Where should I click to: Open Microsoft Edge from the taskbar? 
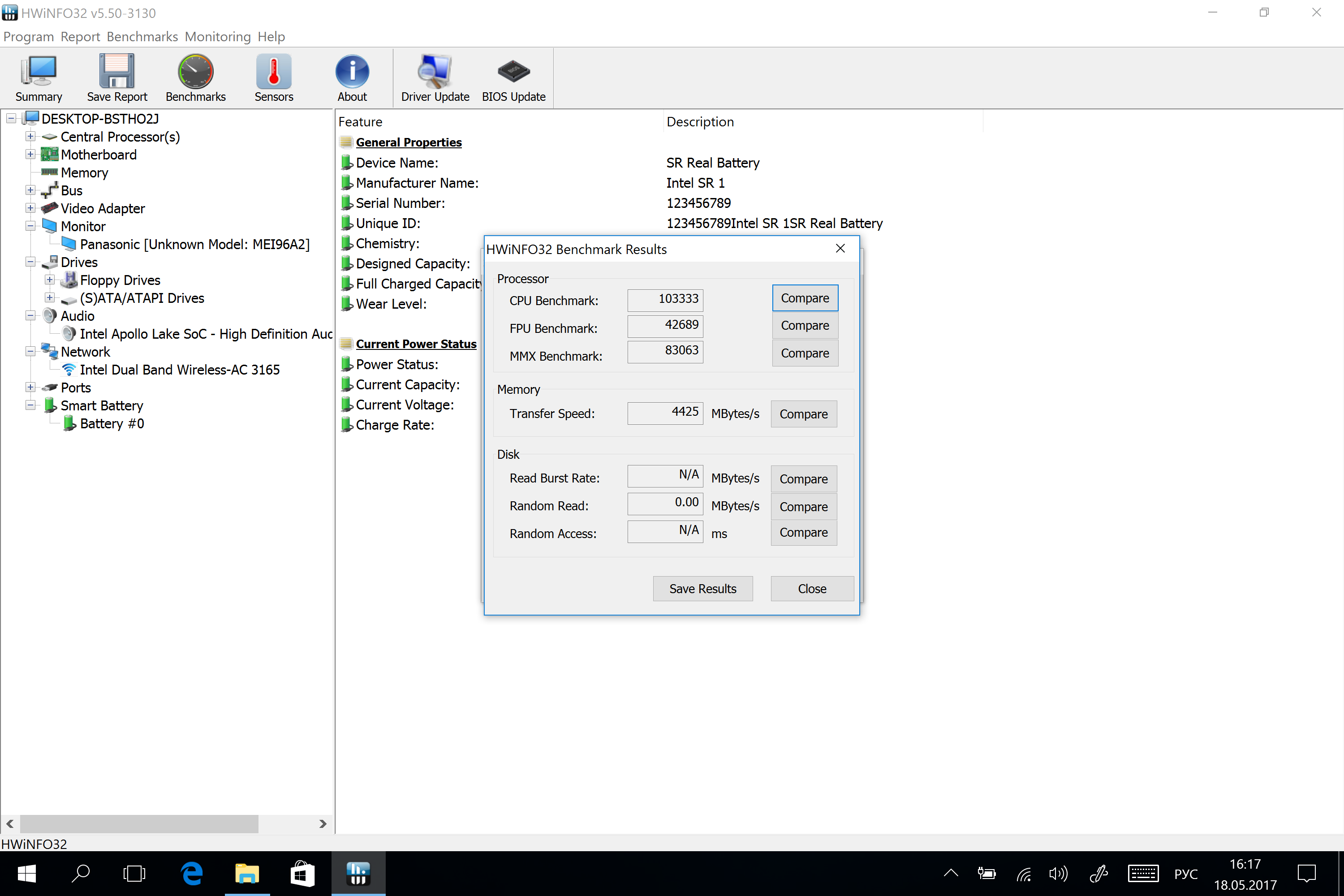pyautogui.click(x=191, y=873)
